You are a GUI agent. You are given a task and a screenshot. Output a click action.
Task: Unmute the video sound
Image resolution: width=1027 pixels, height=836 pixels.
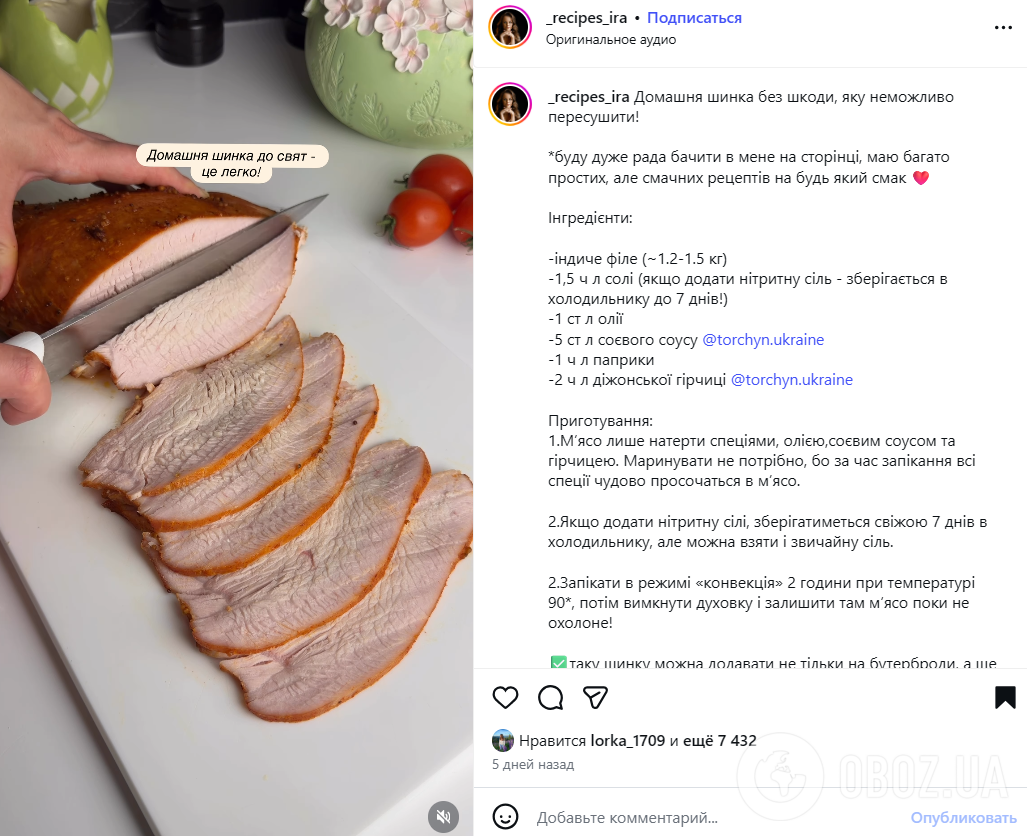point(443,817)
